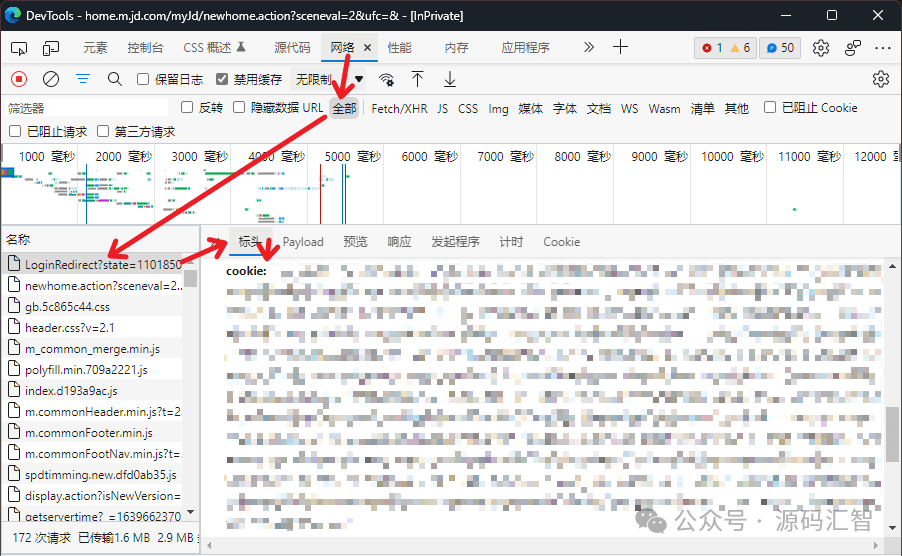Open the Application (应用程序) tab

525,48
